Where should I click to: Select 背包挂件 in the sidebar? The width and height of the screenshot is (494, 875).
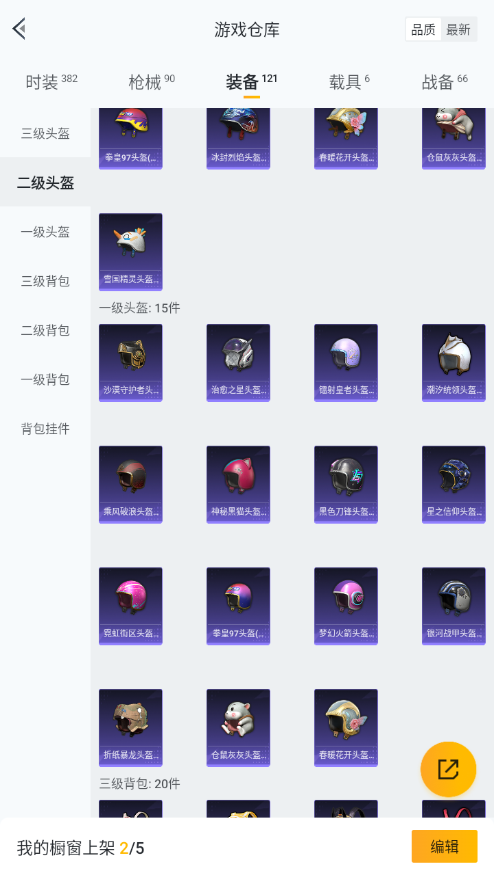[45, 429]
